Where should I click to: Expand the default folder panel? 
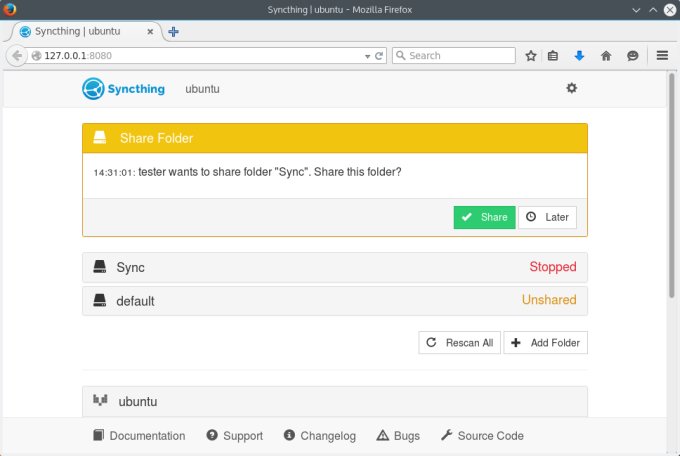pos(334,300)
